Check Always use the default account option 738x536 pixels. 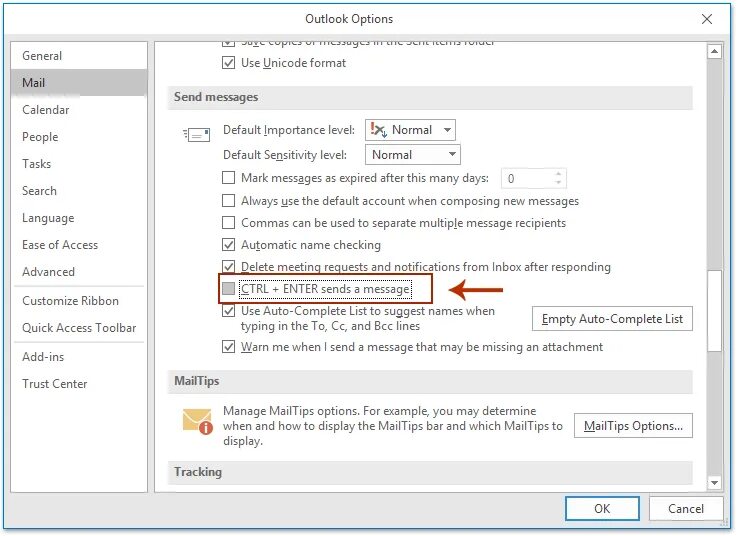tap(228, 201)
